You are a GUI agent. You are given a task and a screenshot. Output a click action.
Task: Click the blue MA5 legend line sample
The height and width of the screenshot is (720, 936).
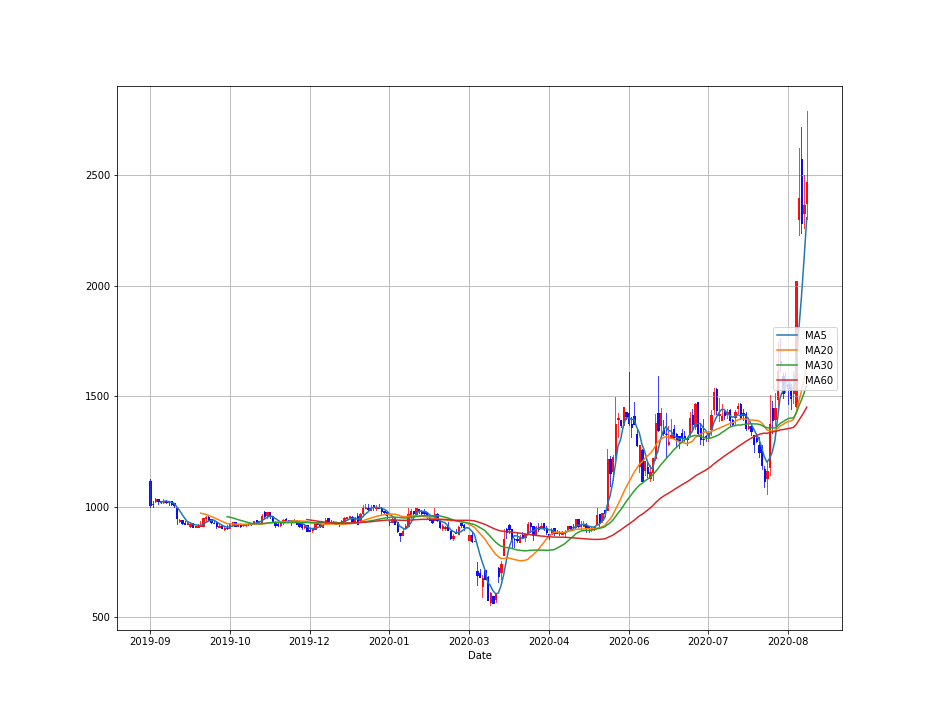coord(788,336)
